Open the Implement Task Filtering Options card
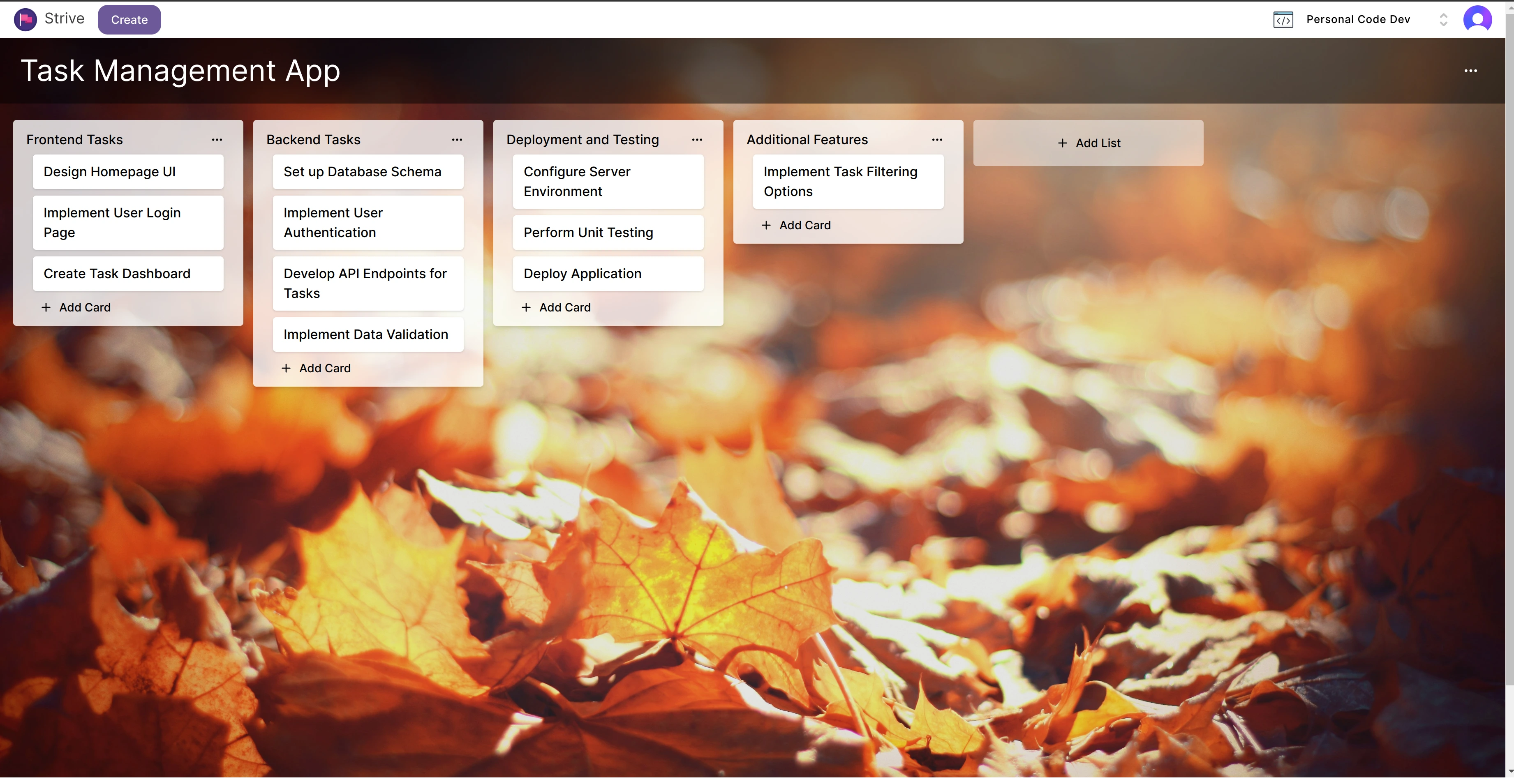Screen dimensions: 1514x784 tap(848, 182)
